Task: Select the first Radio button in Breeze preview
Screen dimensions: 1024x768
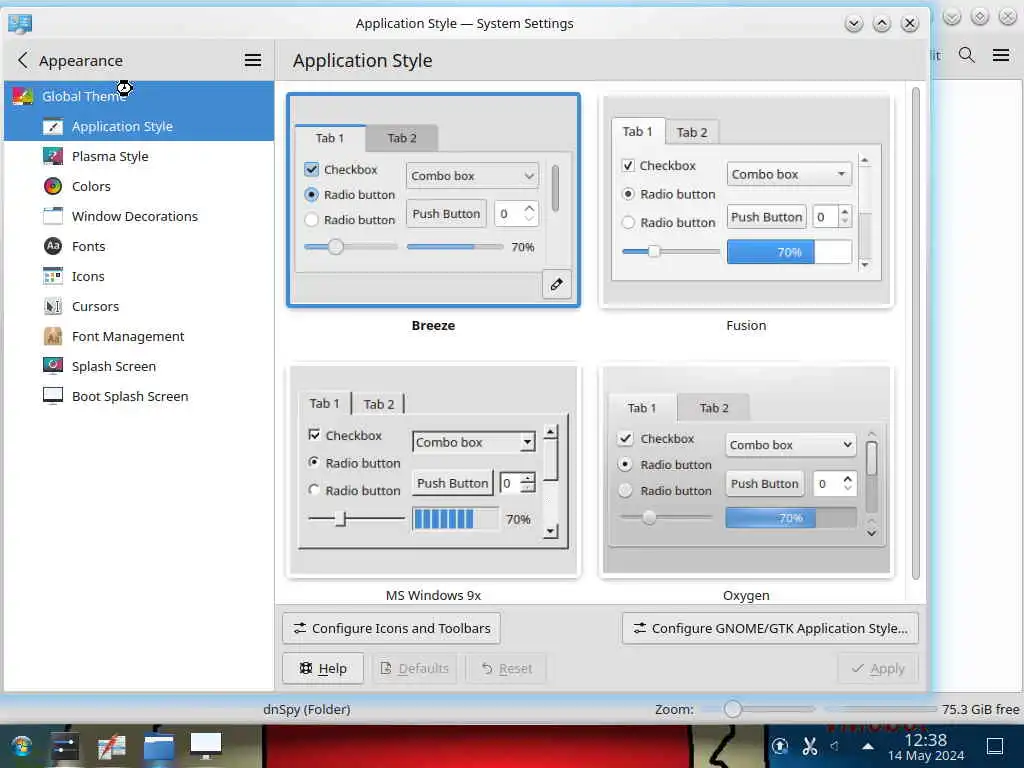Action: click(x=312, y=195)
